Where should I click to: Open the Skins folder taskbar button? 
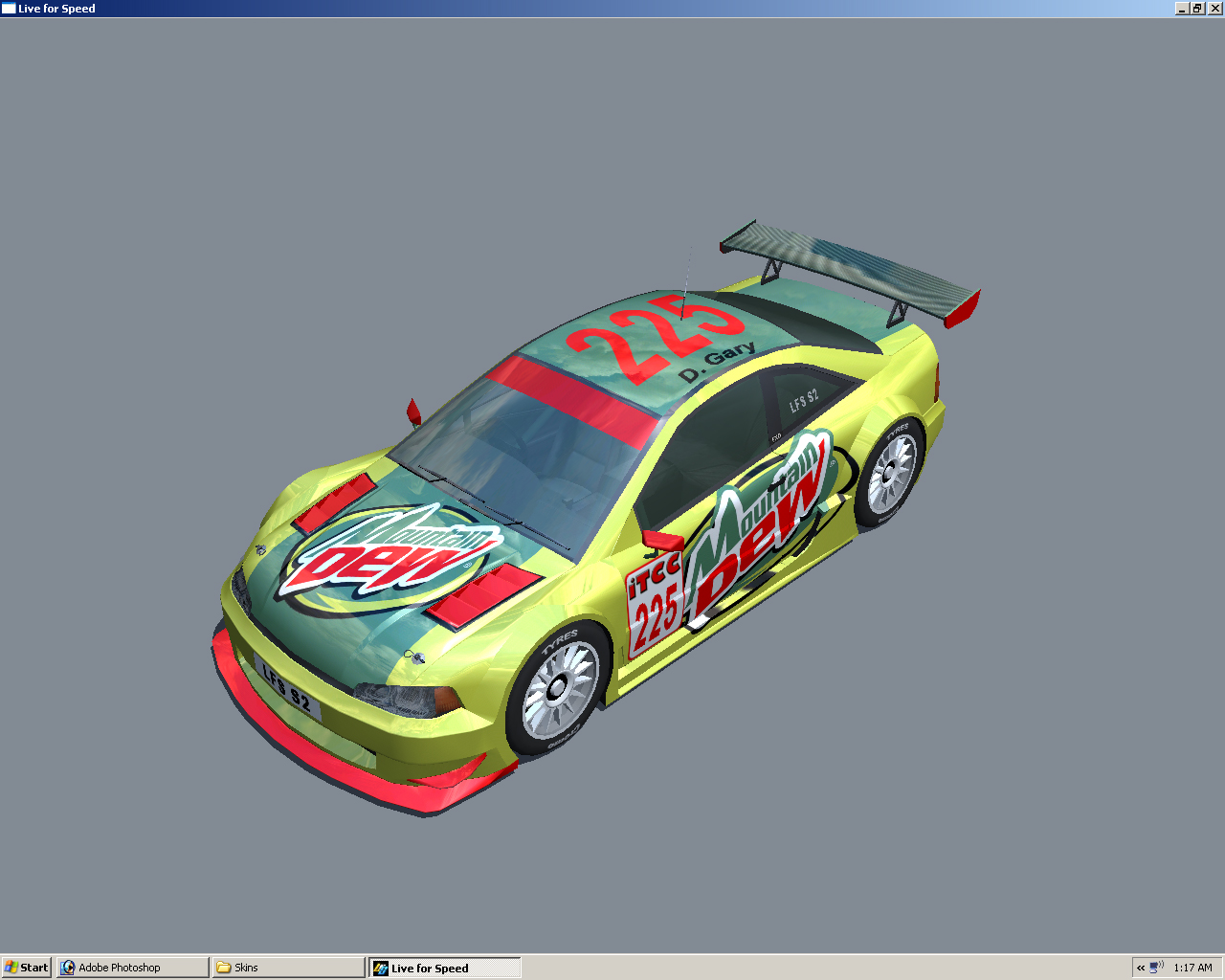point(289,968)
